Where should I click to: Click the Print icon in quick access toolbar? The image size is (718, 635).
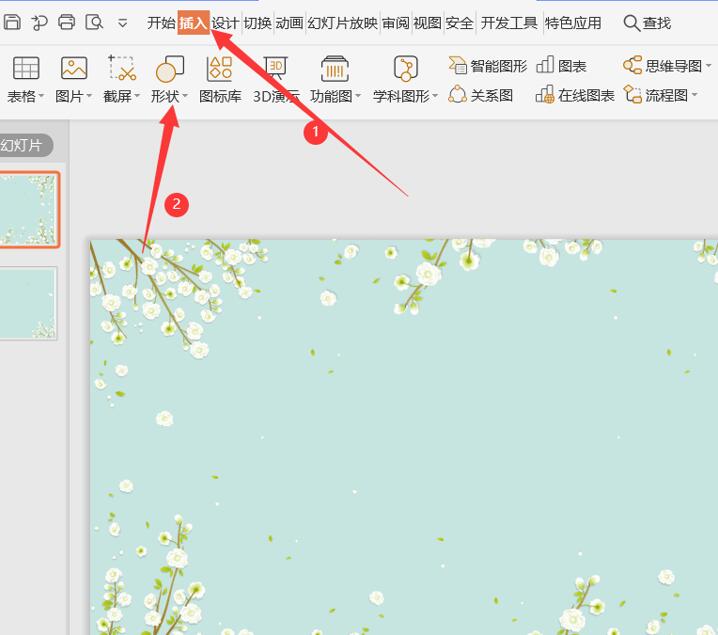(67, 22)
